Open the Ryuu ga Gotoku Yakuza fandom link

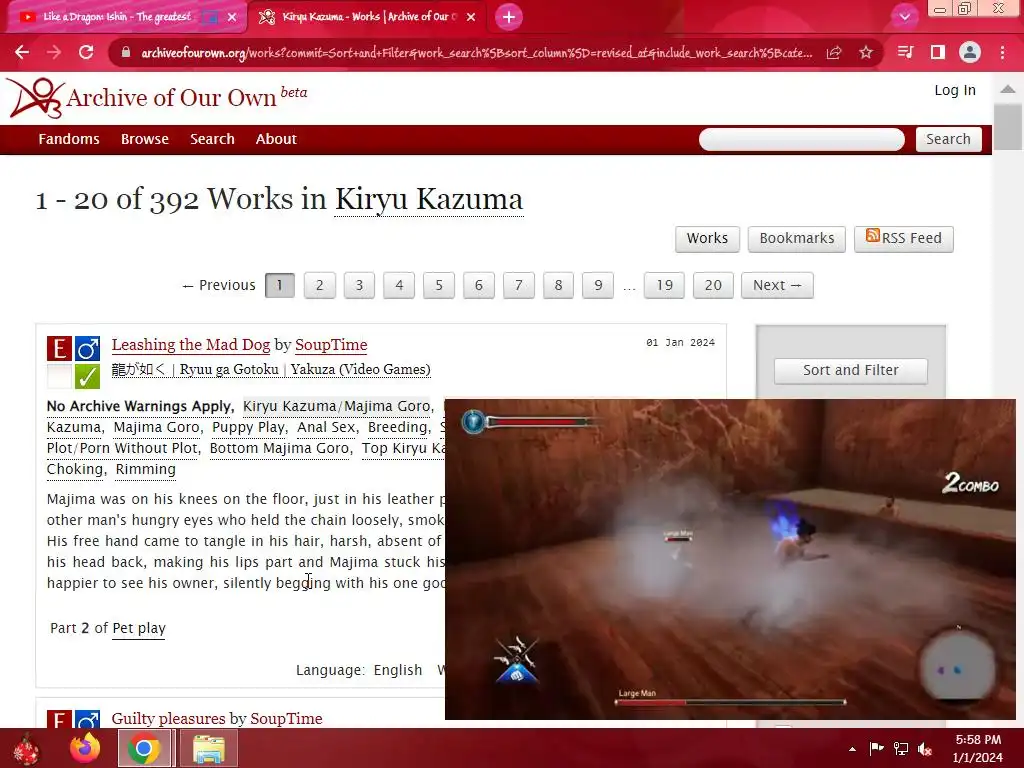coord(271,370)
